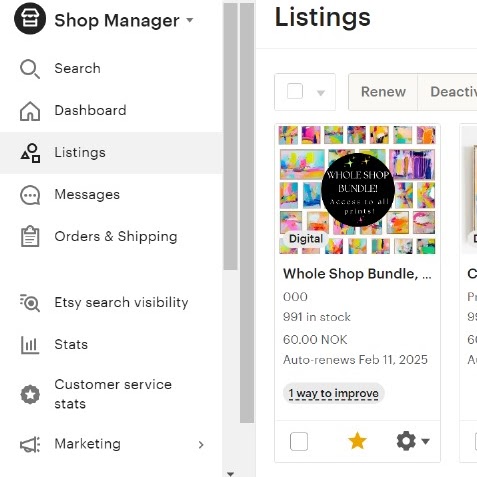477x477 pixels.
Task: Open the Whole Shop Bundle thumbnail image
Action: [x=357, y=190]
